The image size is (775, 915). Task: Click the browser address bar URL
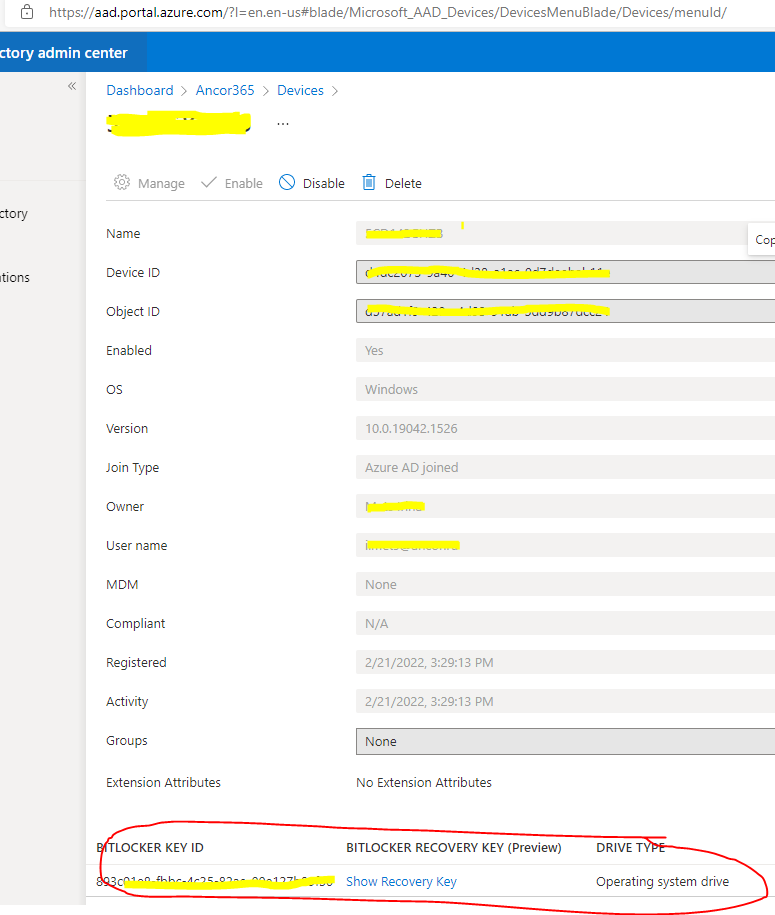[x=388, y=12]
